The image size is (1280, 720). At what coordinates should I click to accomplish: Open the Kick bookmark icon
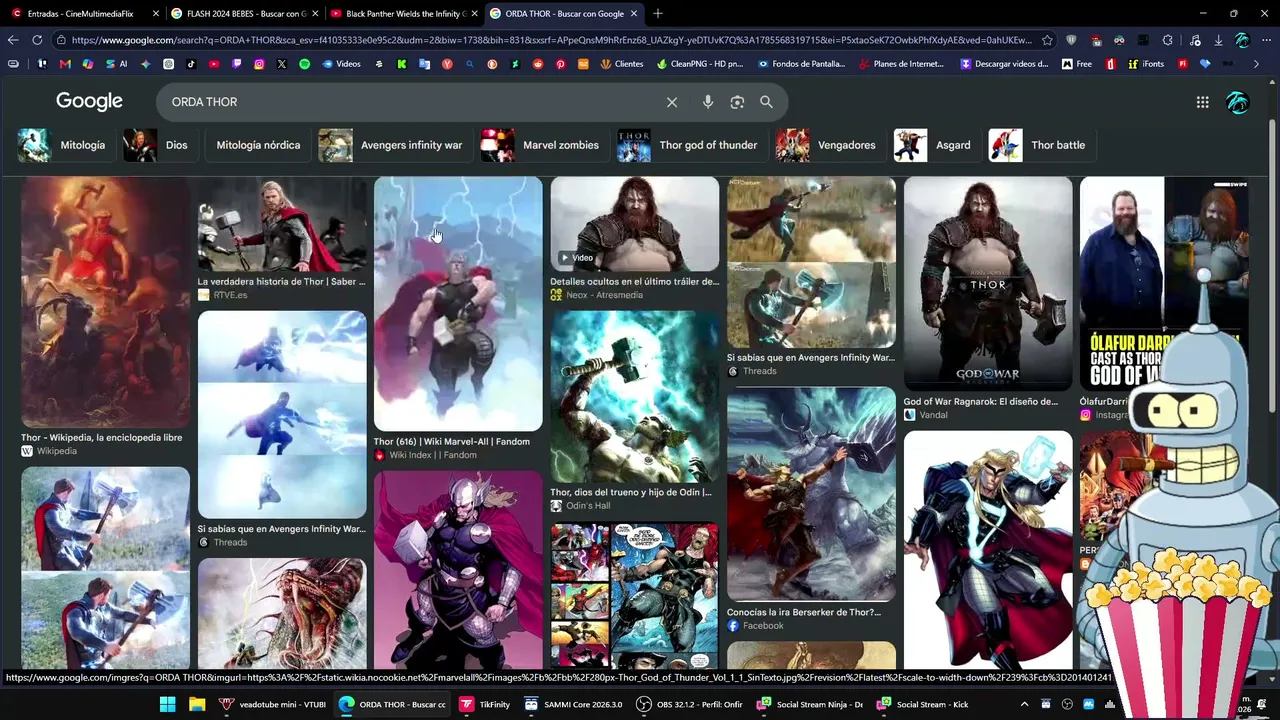401,64
